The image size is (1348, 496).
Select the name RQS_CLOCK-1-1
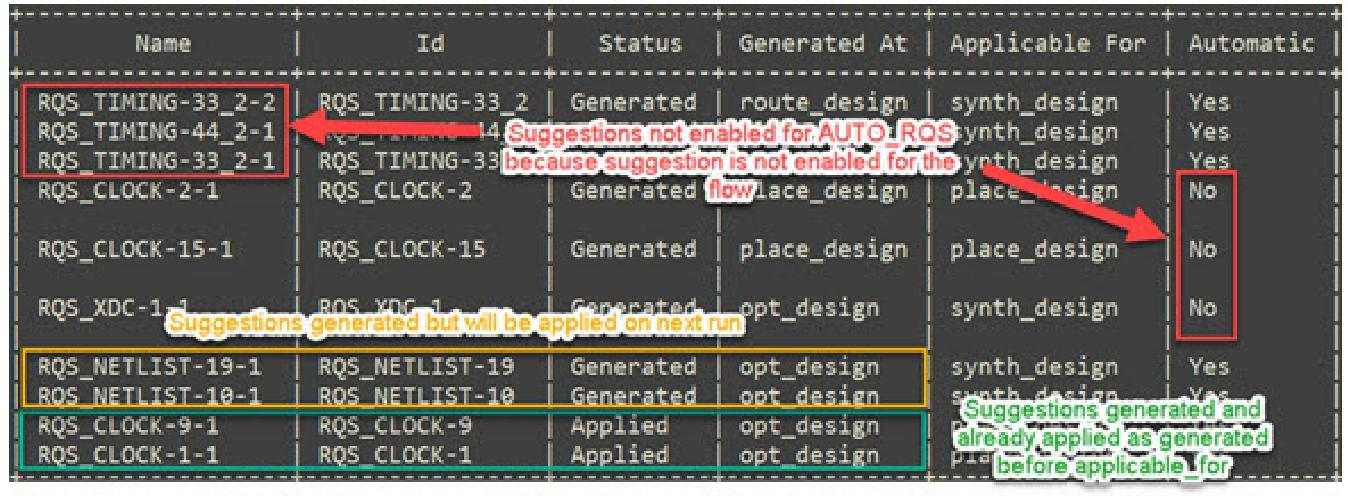[129, 453]
